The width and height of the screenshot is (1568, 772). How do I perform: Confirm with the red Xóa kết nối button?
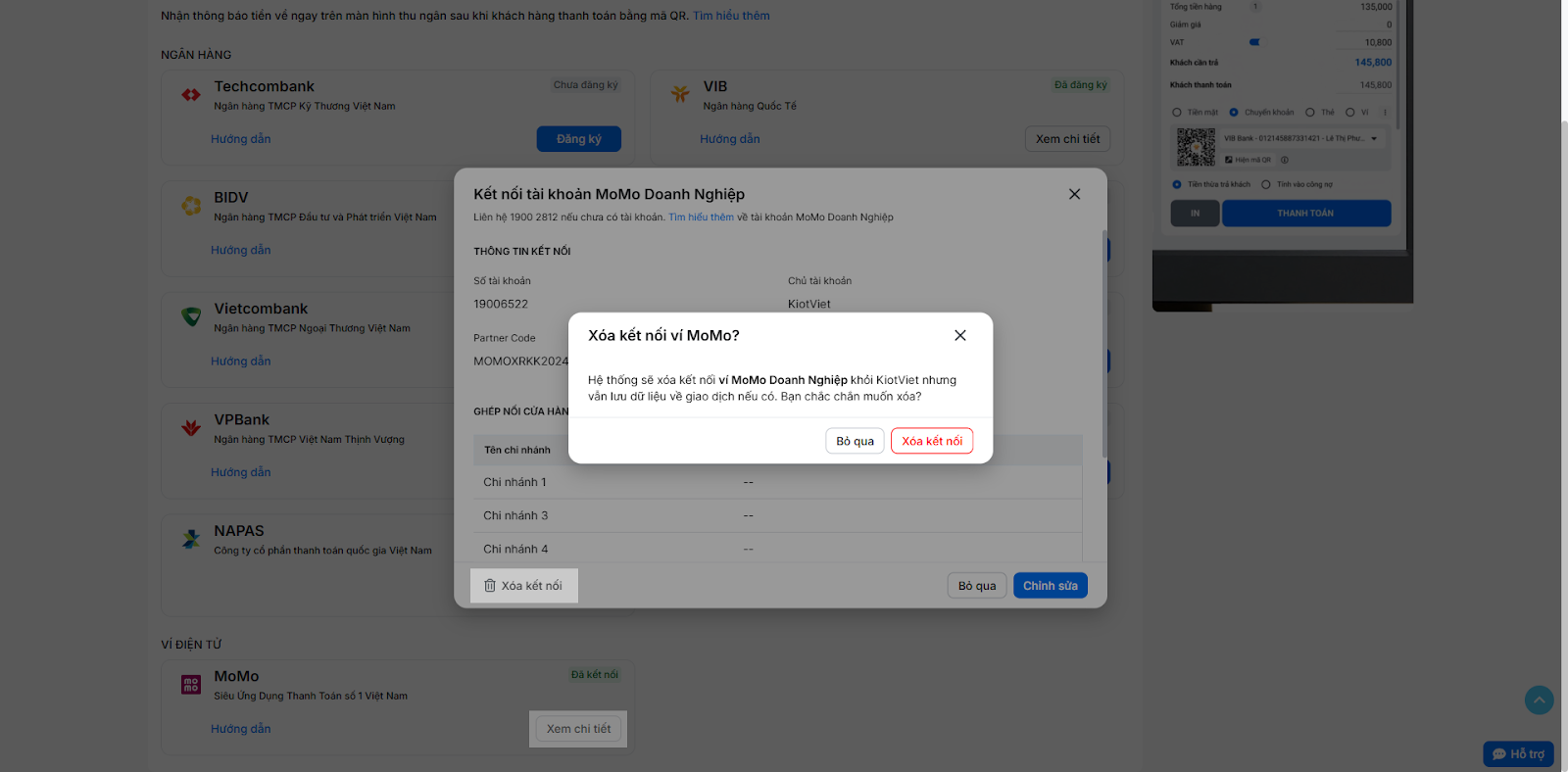pos(931,441)
